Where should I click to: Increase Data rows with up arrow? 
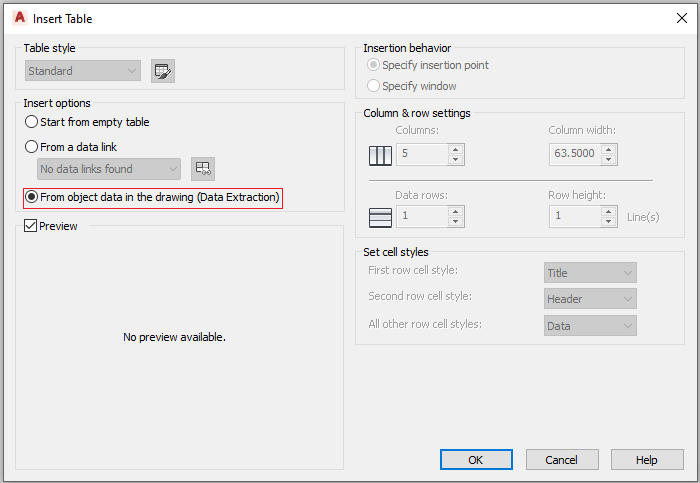(455, 212)
